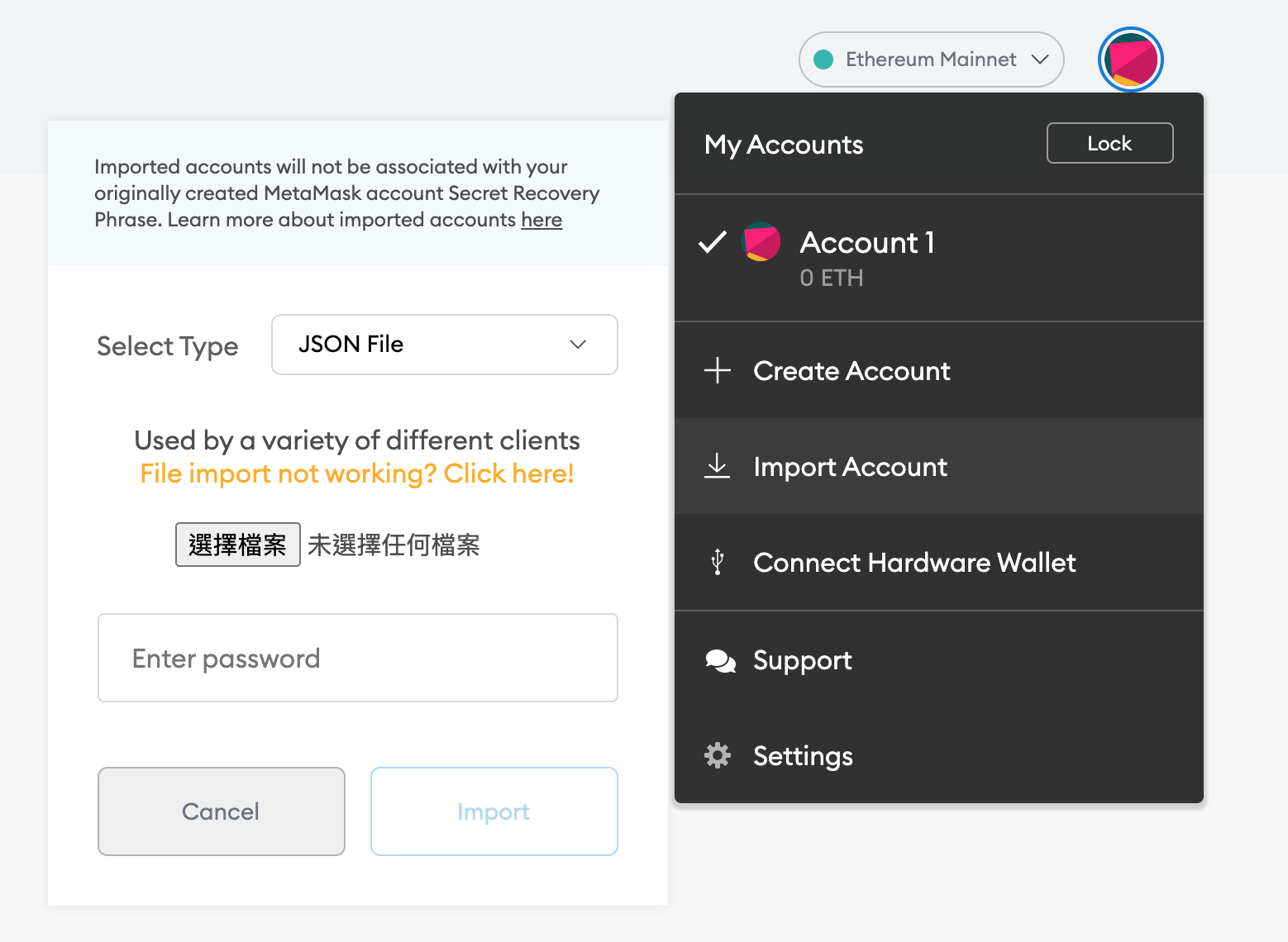Click the Select Type label
This screenshot has height=942, width=1288.
(168, 346)
